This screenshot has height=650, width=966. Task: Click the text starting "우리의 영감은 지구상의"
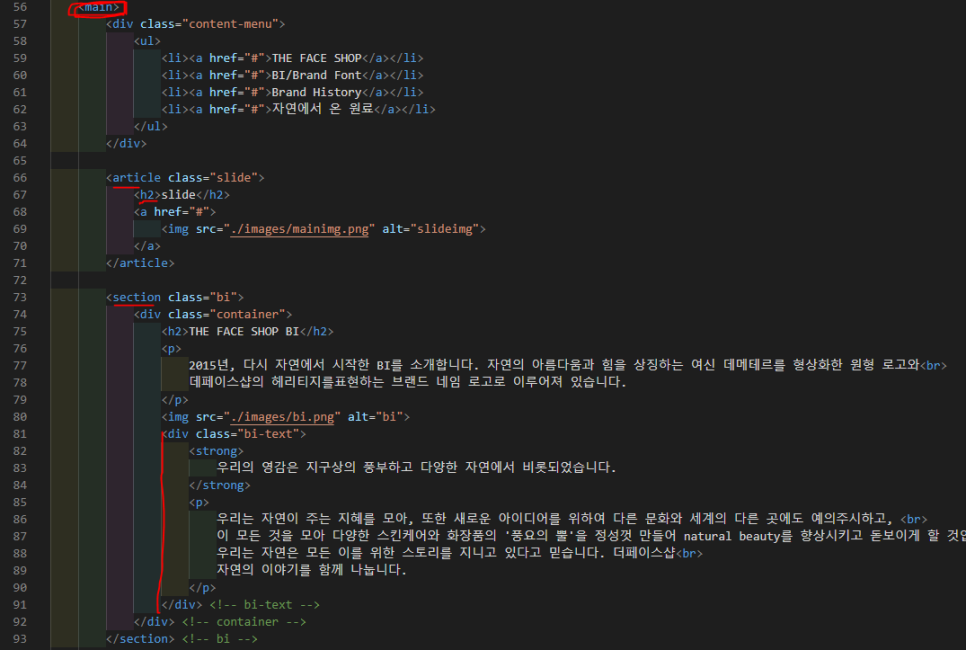tap(416, 468)
